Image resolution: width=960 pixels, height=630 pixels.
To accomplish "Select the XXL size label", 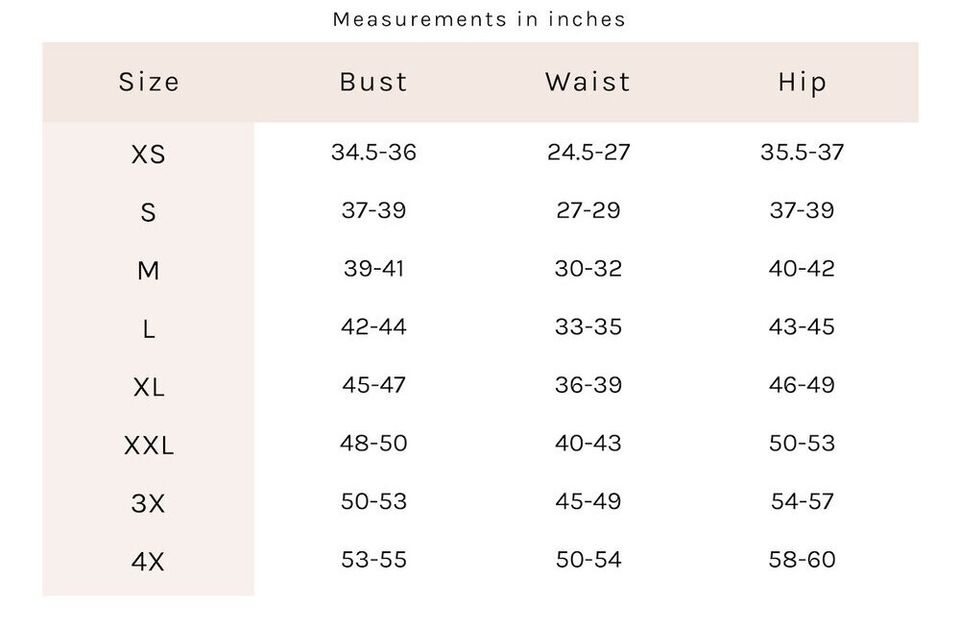I will (149, 446).
